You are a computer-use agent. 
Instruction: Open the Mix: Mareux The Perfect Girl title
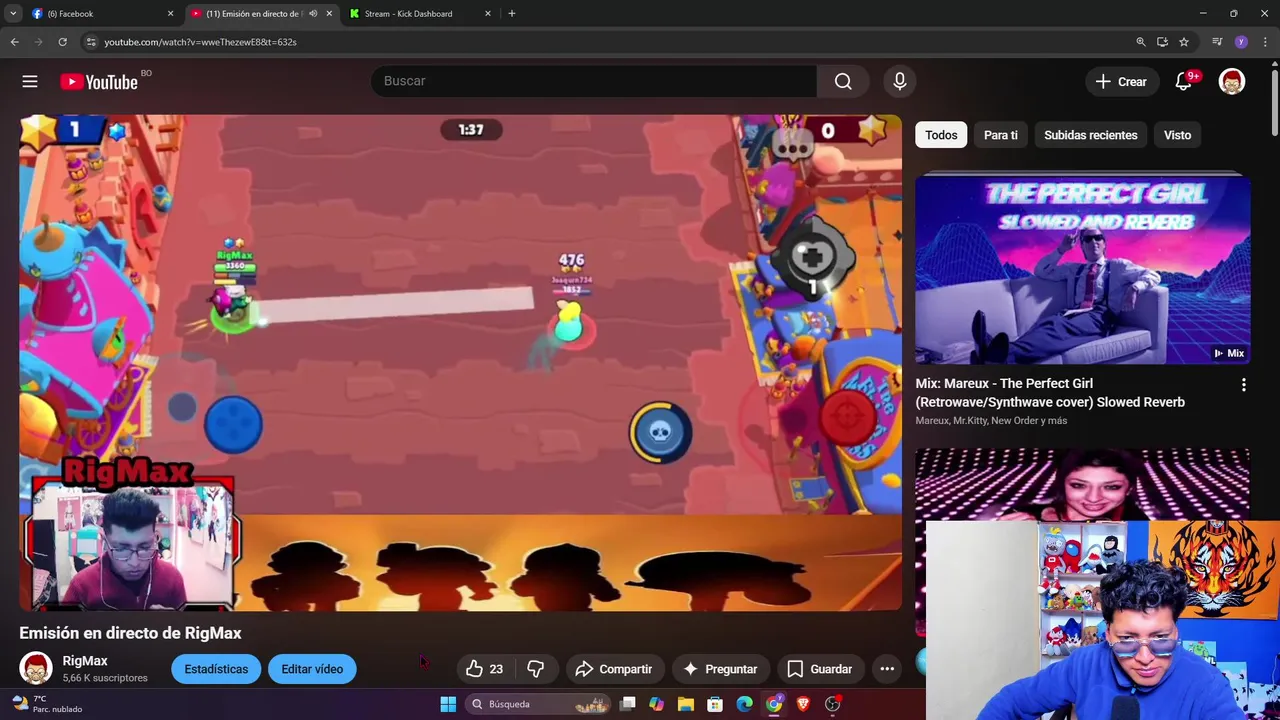point(1050,393)
